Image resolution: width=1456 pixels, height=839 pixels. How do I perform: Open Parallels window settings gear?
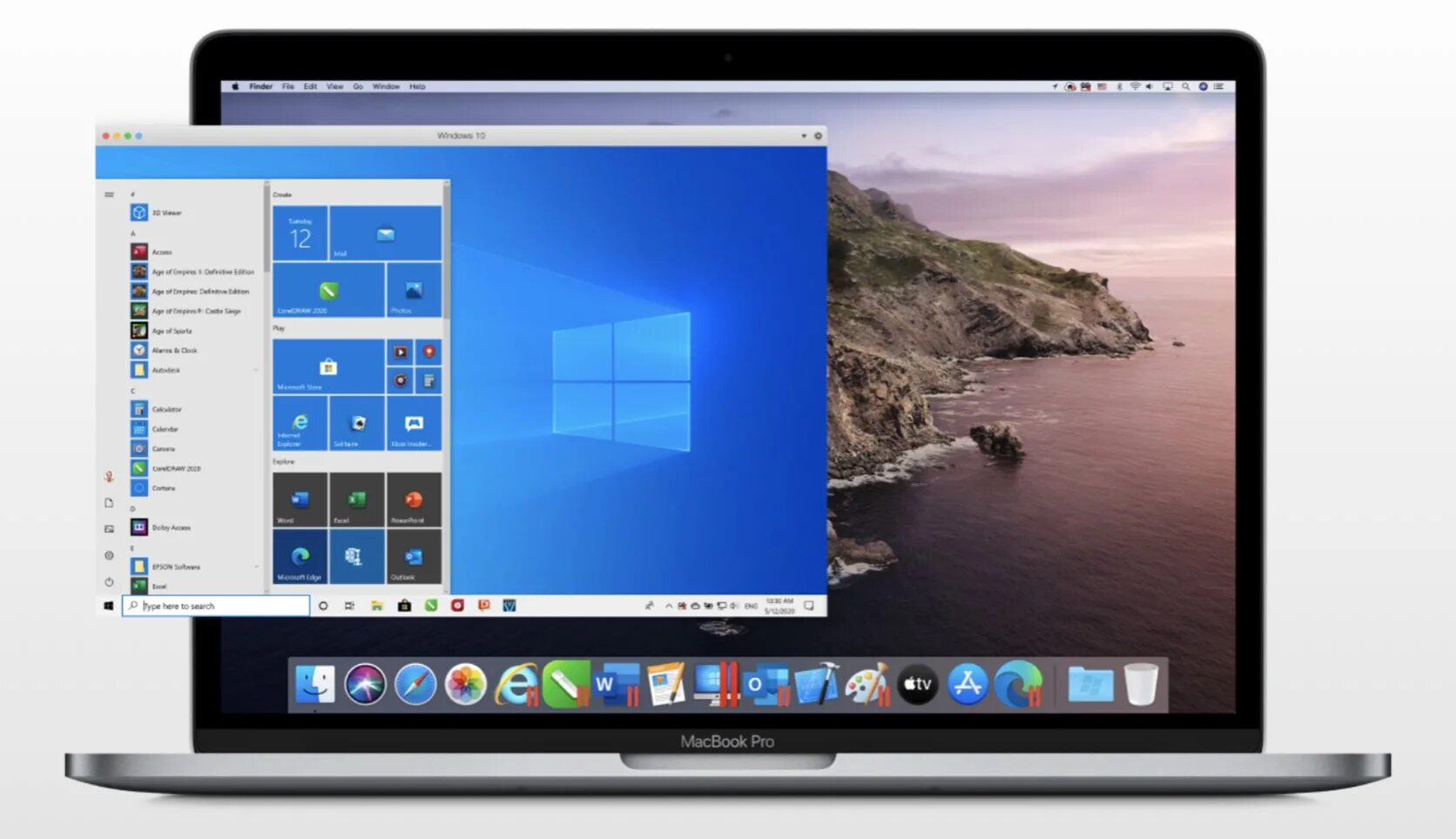pyautogui.click(x=818, y=136)
